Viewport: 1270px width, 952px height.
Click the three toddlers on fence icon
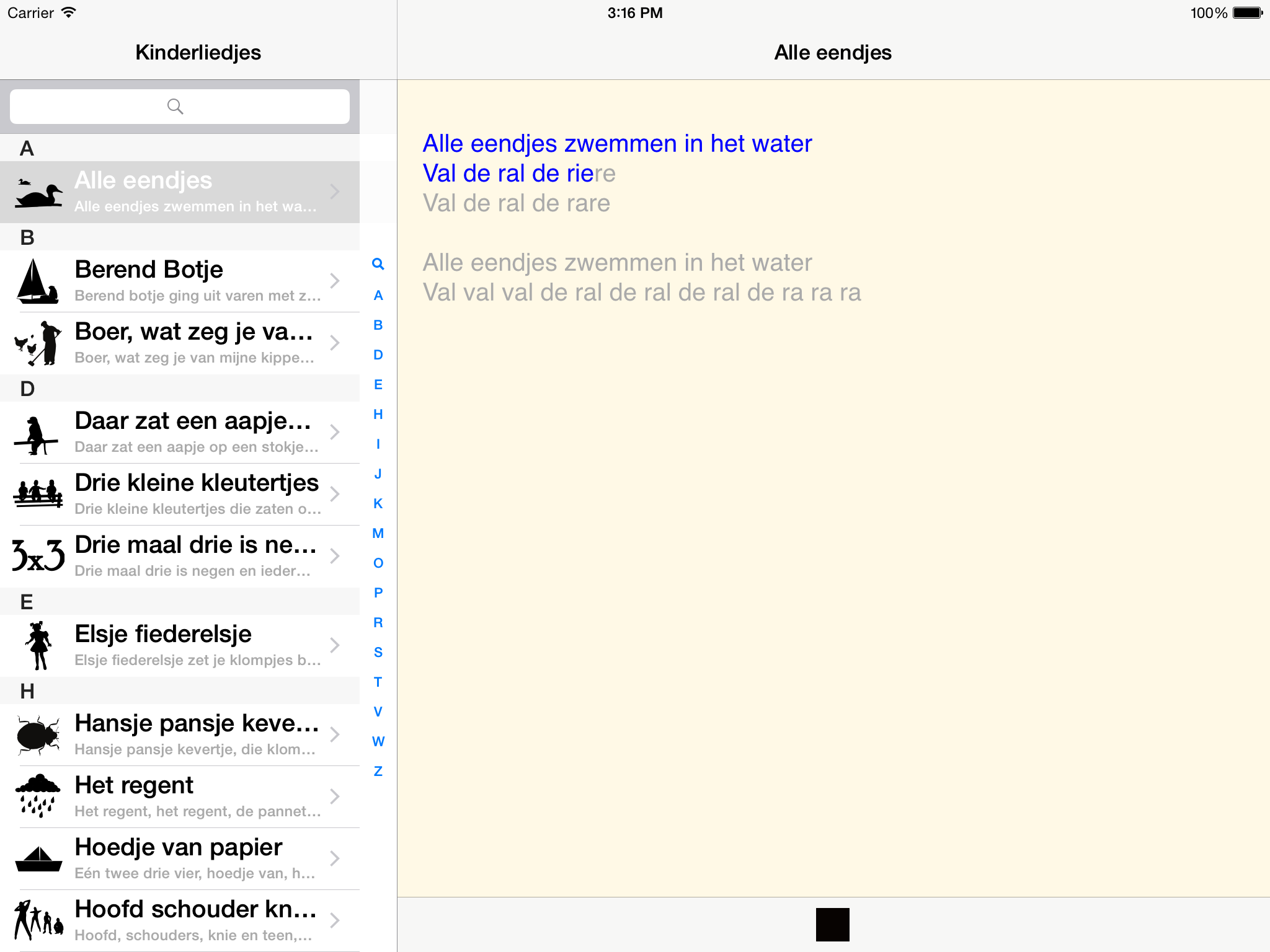38,494
